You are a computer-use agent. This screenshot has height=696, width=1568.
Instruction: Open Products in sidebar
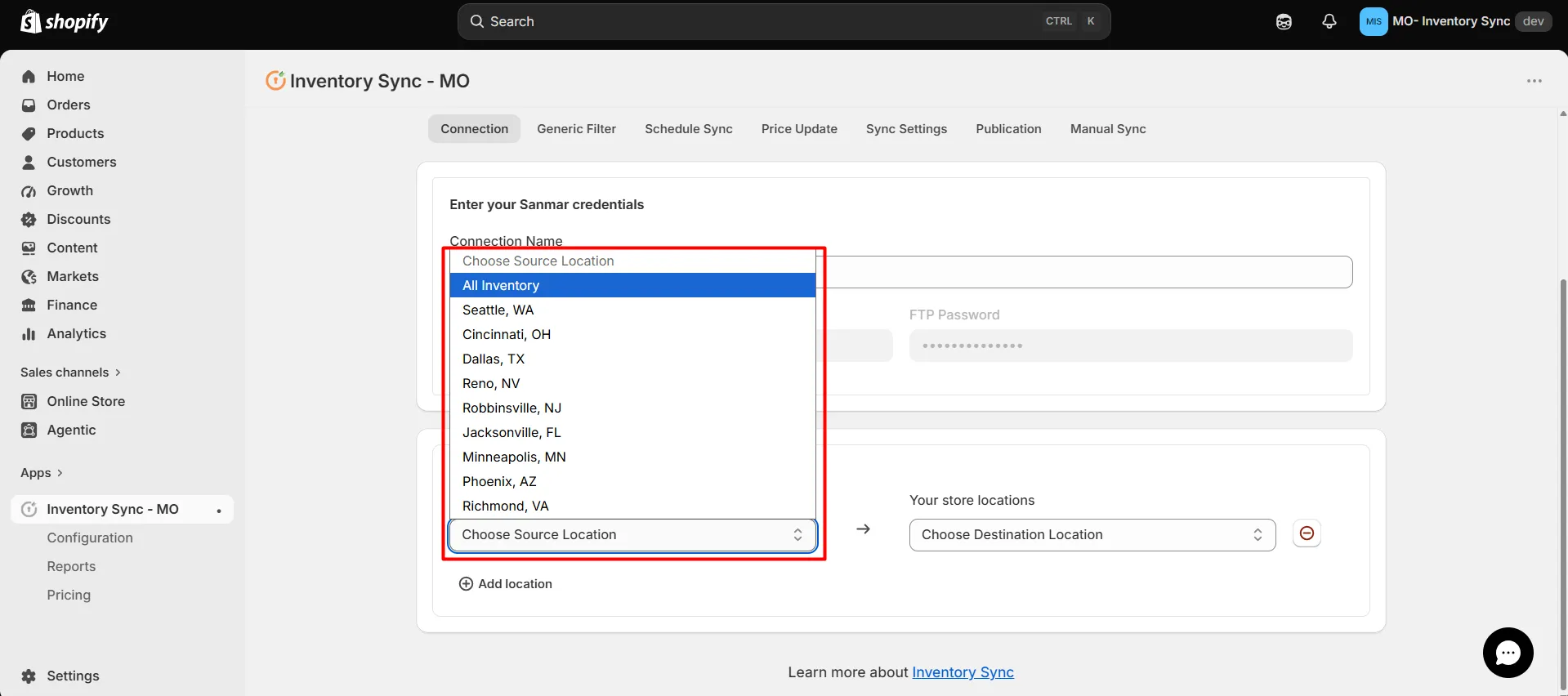click(75, 133)
